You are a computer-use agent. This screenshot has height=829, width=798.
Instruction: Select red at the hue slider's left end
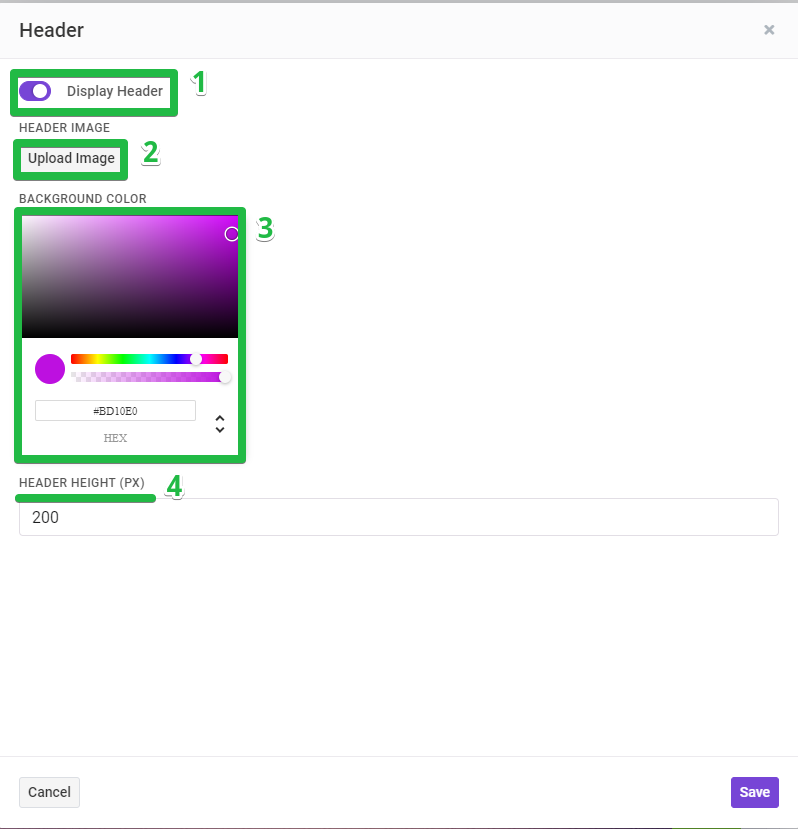coord(73,359)
